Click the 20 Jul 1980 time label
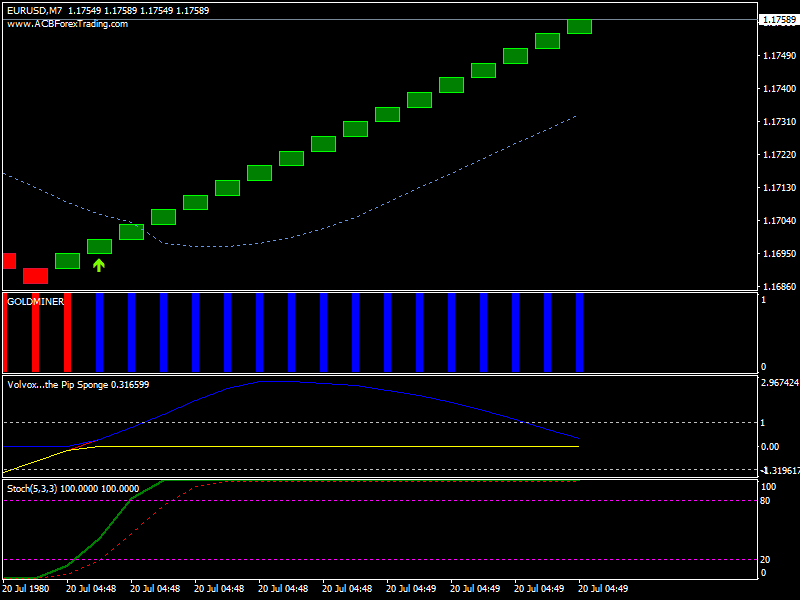 click(28, 590)
